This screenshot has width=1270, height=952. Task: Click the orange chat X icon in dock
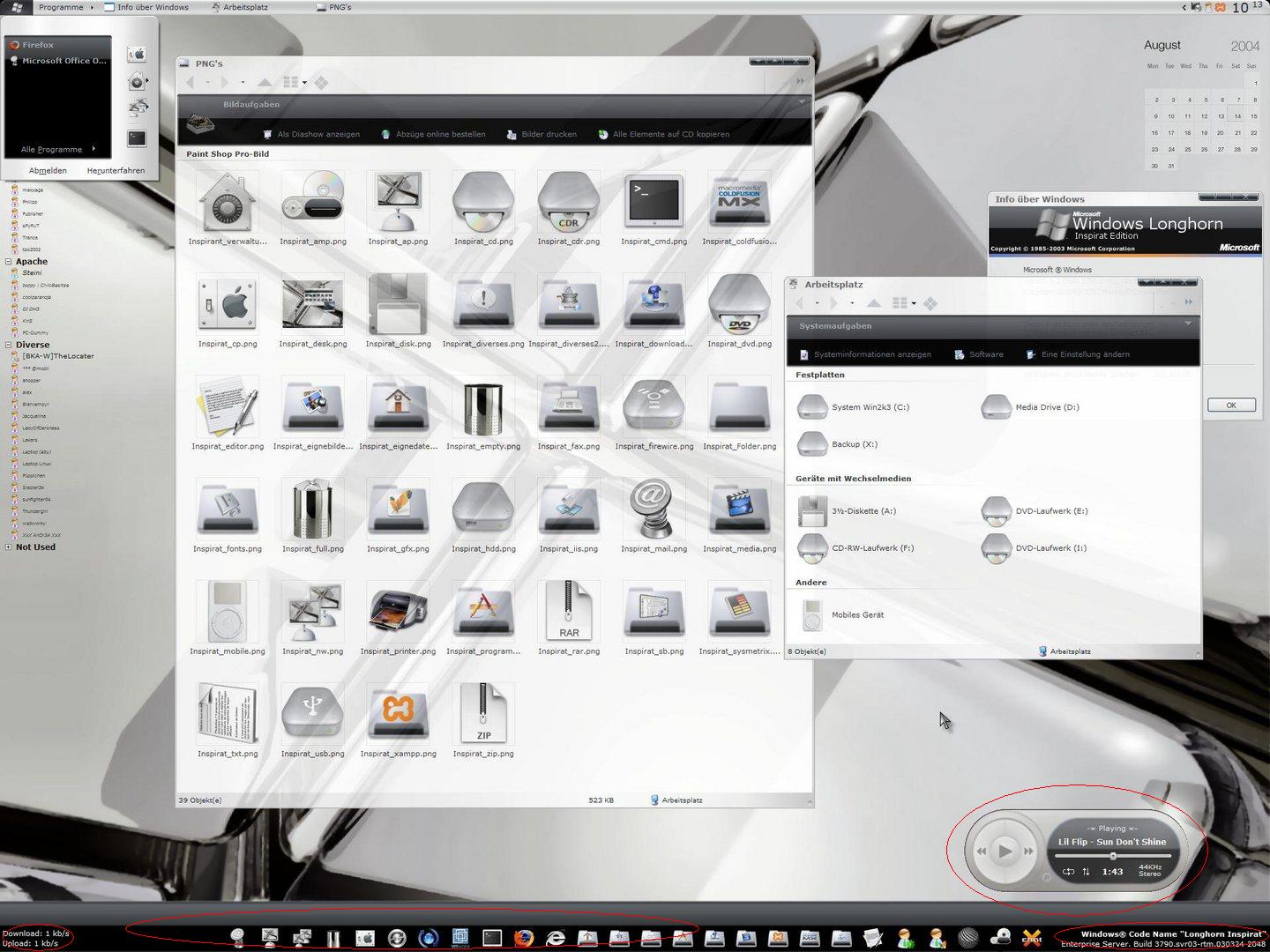coord(1032,938)
